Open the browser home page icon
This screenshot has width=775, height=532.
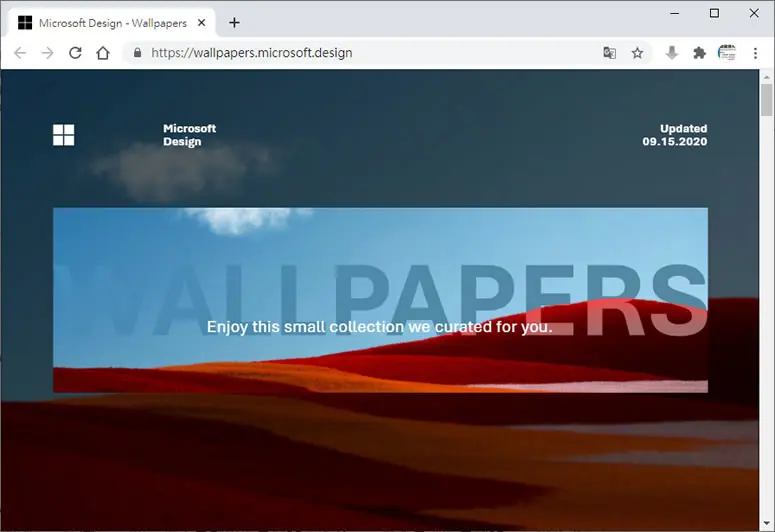coord(103,53)
